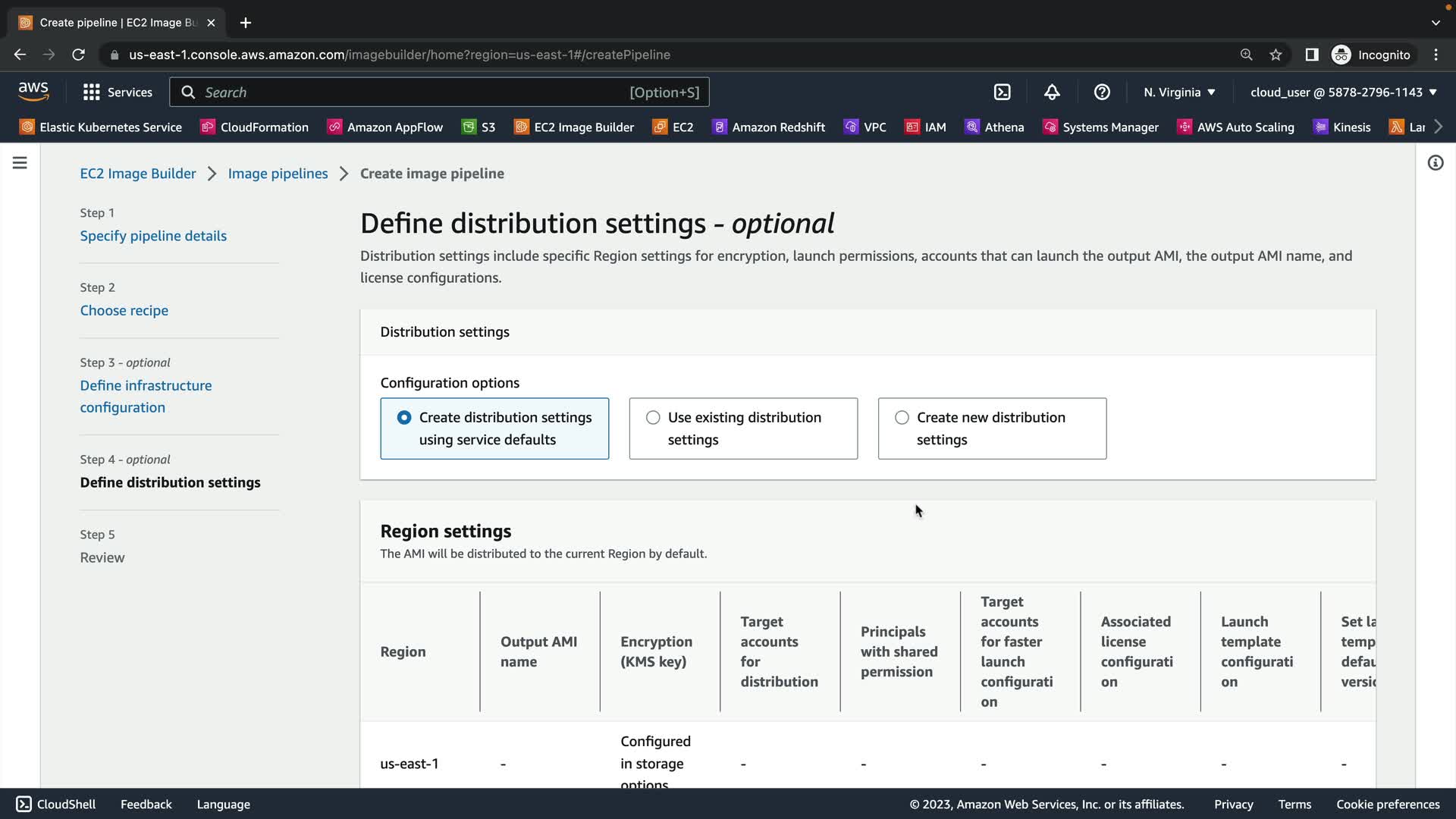
Task: Select Create new distribution settings option
Action: click(902, 418)
